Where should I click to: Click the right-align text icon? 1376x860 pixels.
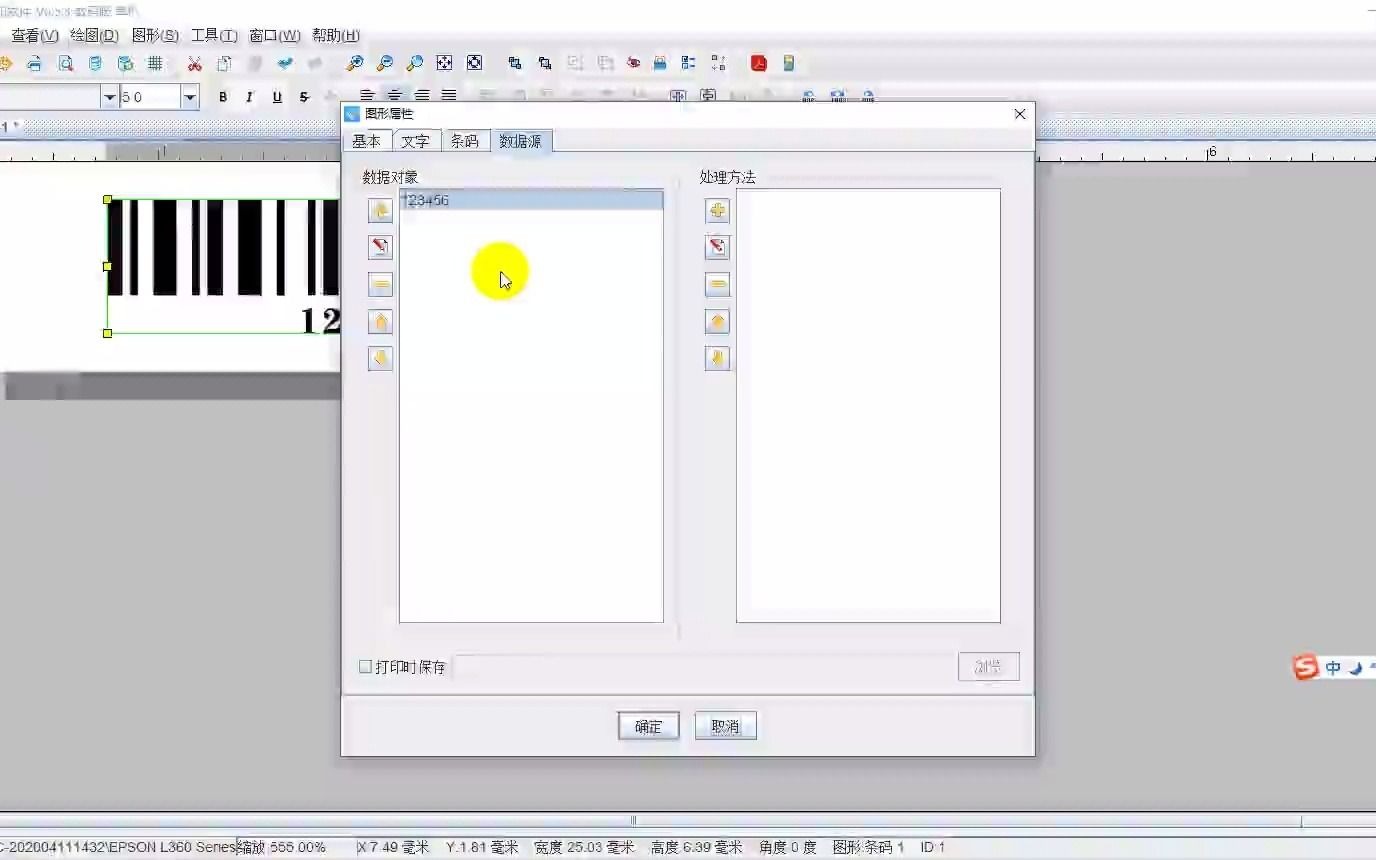pyautogui.click(x=422, y=96)
